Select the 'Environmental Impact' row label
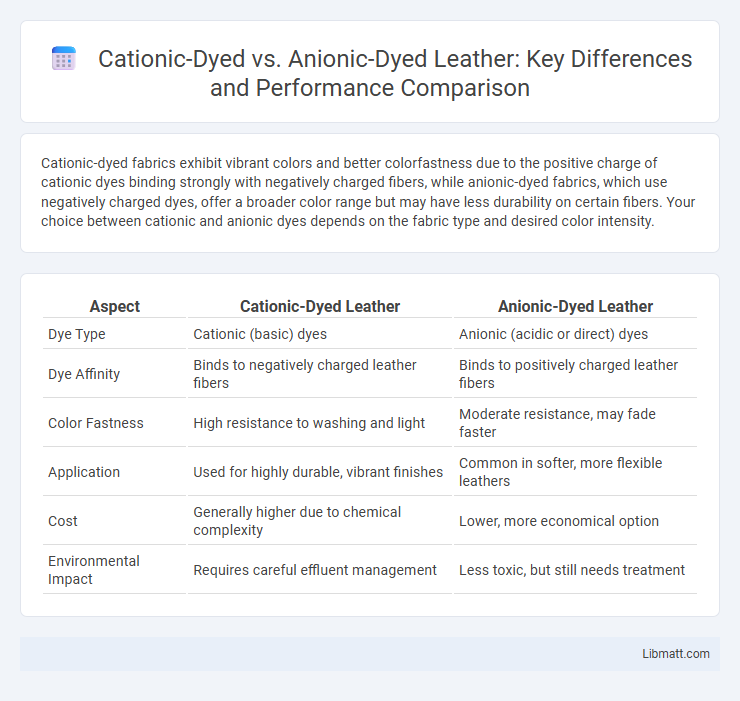The height and width of the screenshot is (701, 740). (94, 570)
